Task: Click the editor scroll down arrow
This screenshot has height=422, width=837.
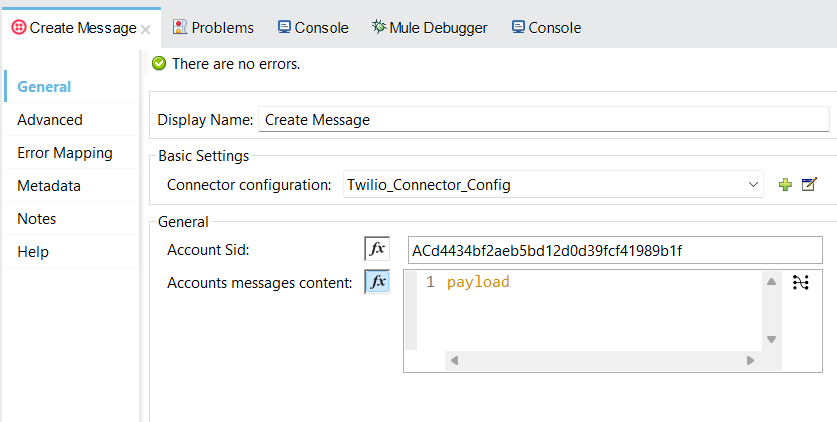Action: (771, 339)
